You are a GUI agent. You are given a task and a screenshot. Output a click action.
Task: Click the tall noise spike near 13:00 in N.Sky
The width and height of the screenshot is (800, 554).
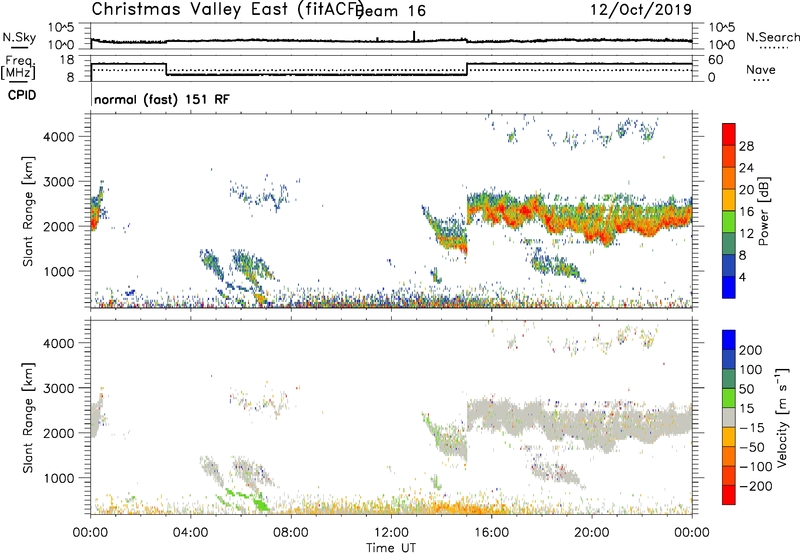pos(414,36)
